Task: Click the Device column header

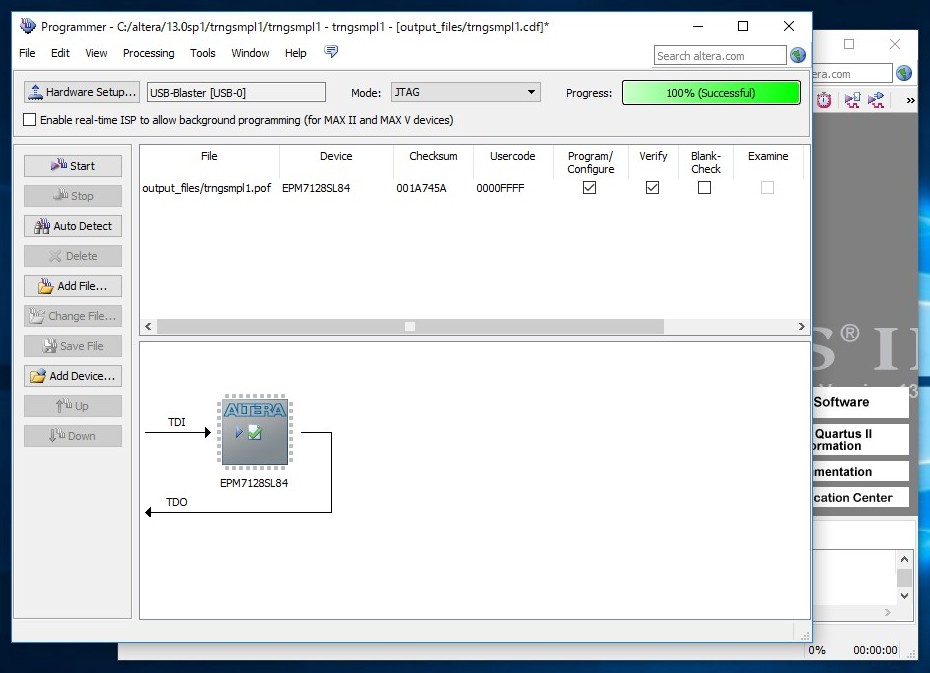Action: point(336,156)
